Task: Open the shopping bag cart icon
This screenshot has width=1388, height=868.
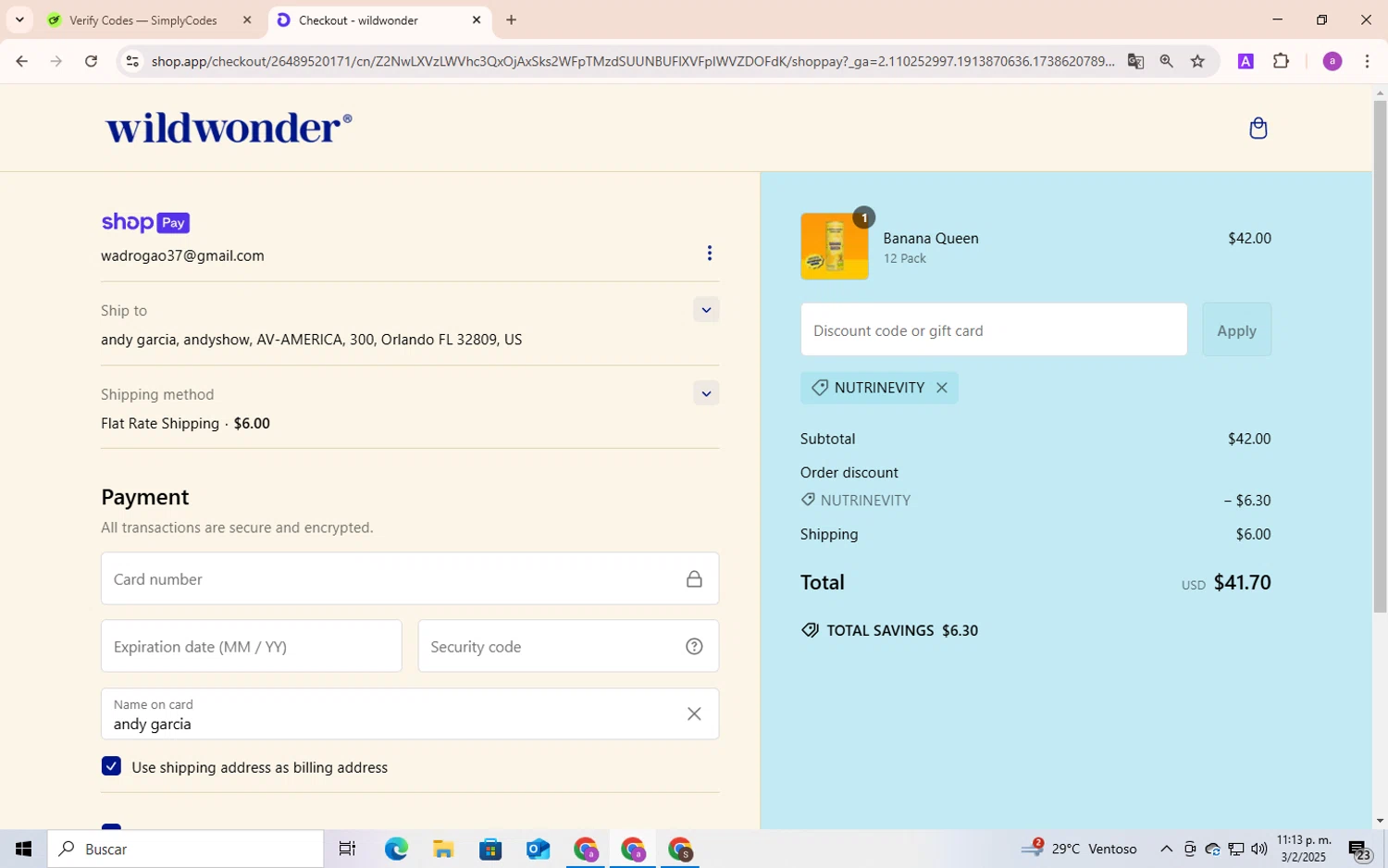Action: [x=1258, y=128]
